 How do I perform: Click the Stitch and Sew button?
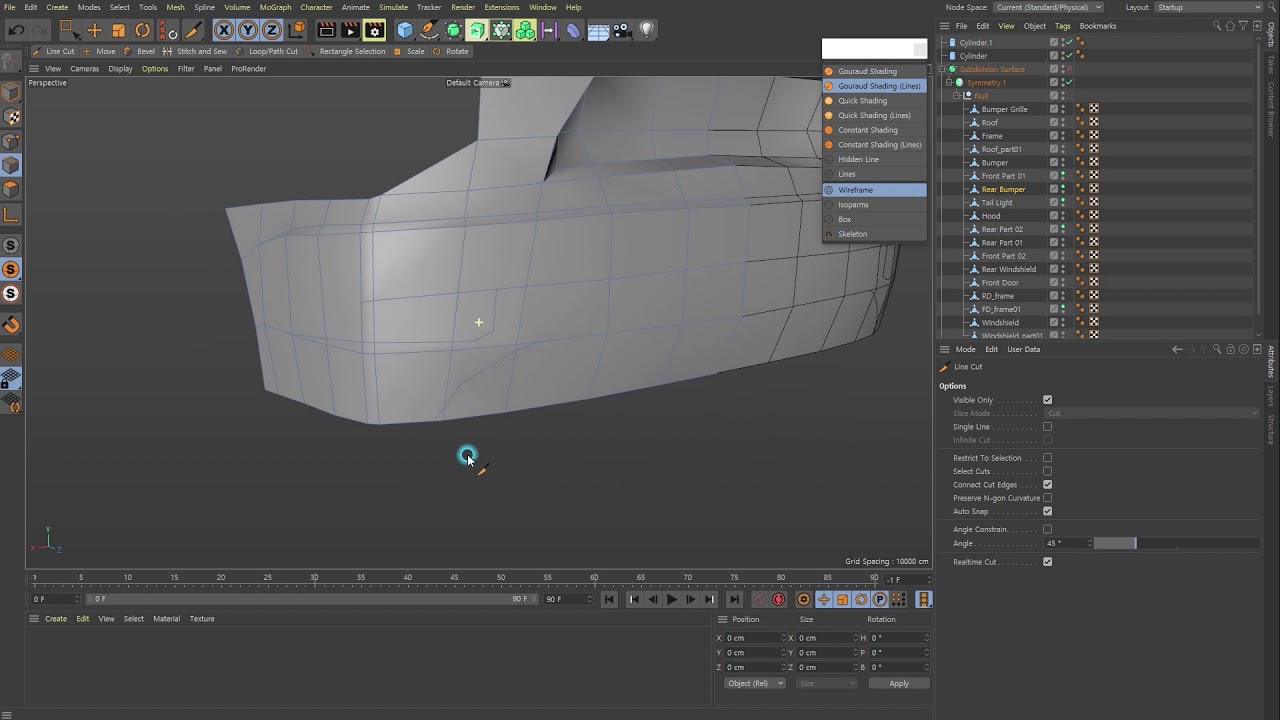click(196, 51)
